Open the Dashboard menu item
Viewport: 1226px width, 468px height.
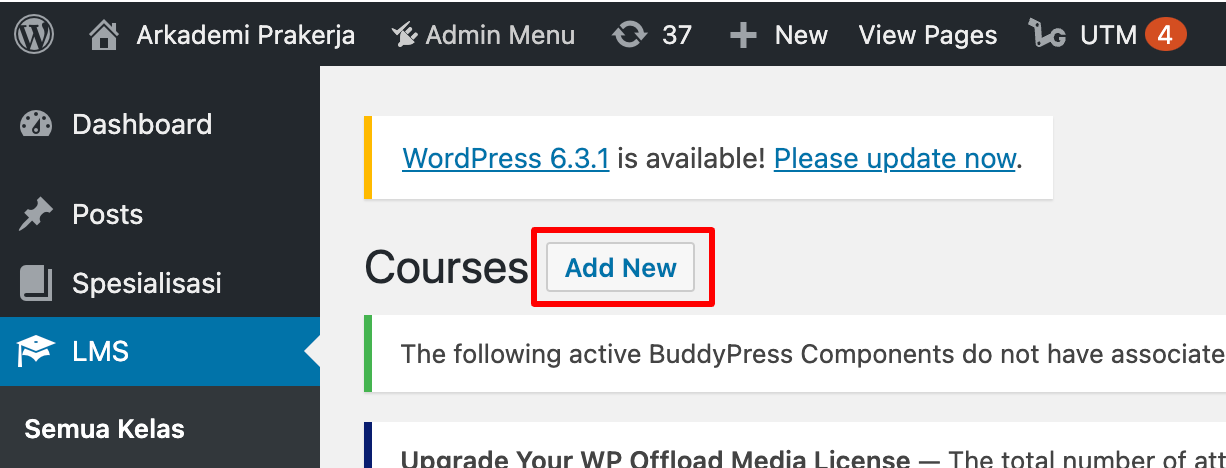pyautogui.click(x=160, y=124)
